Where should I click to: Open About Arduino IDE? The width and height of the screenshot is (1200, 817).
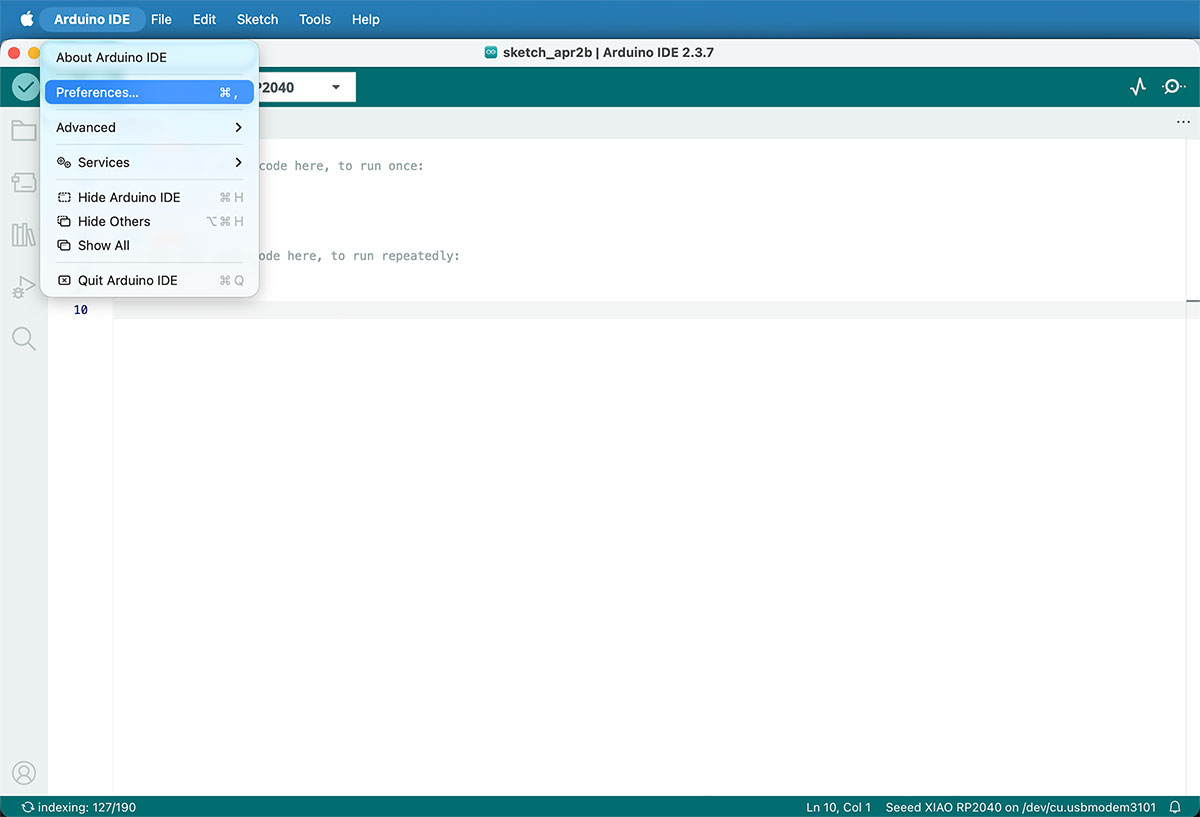(x=149, y=57)
